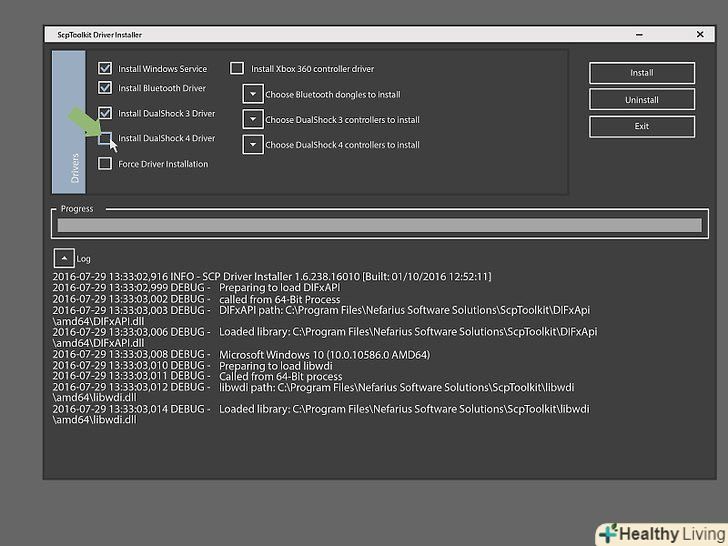Expand Choose Bluetooth dongles to install dropdown
Image resolution: width=728 pixels, height=546 pixels.
[253, 94]
